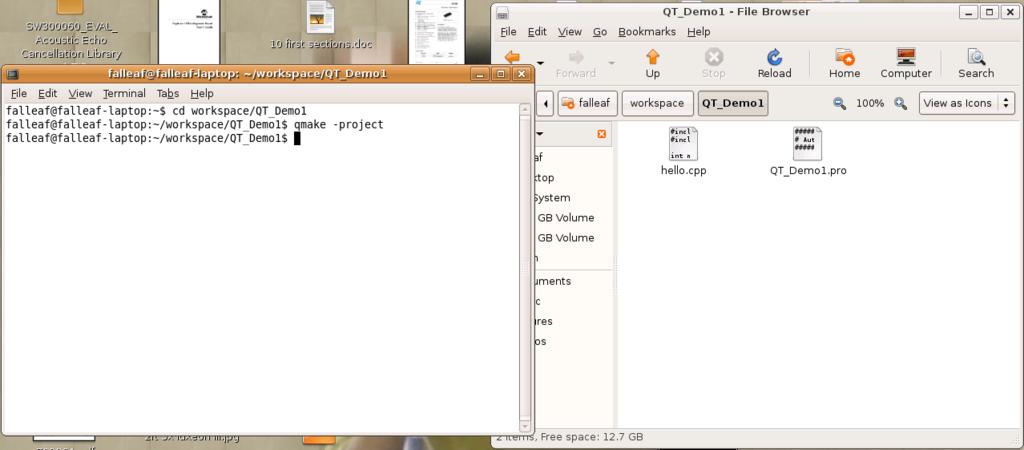This screenshot has height=450, width=1024.
Task: Open File Browser Edit menu
Action: point(537,31)
